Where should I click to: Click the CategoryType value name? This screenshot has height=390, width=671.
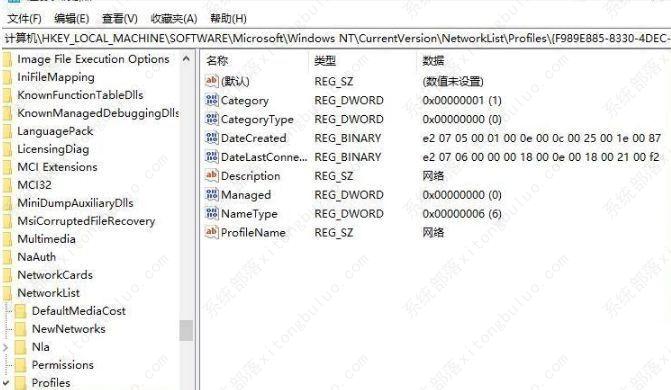click(257, 119)
